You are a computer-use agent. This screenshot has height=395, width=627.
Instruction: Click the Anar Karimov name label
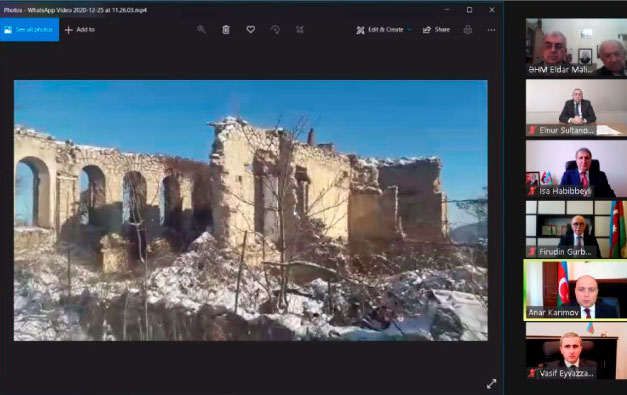pos(553,312)
